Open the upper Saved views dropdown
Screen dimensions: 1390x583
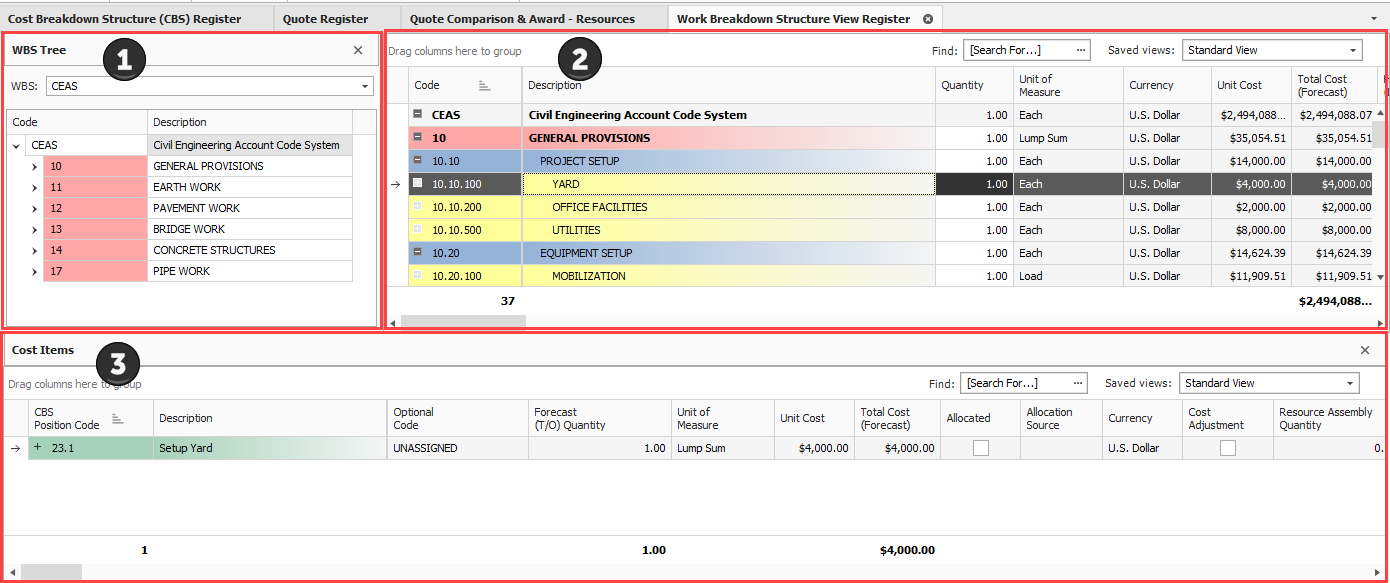pos(1353,50)
